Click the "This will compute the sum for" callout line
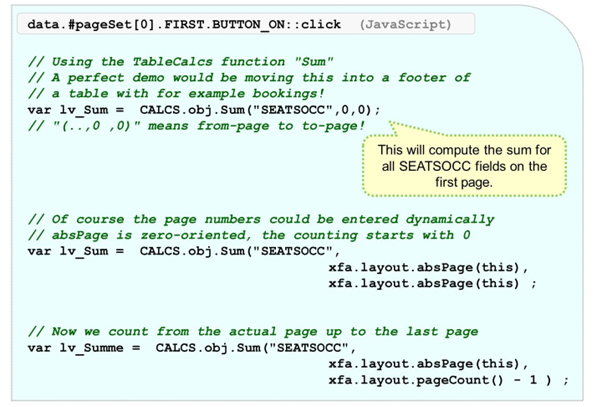Screen dimensions: 602x407 pyautogui.click(x=463, y=150)
